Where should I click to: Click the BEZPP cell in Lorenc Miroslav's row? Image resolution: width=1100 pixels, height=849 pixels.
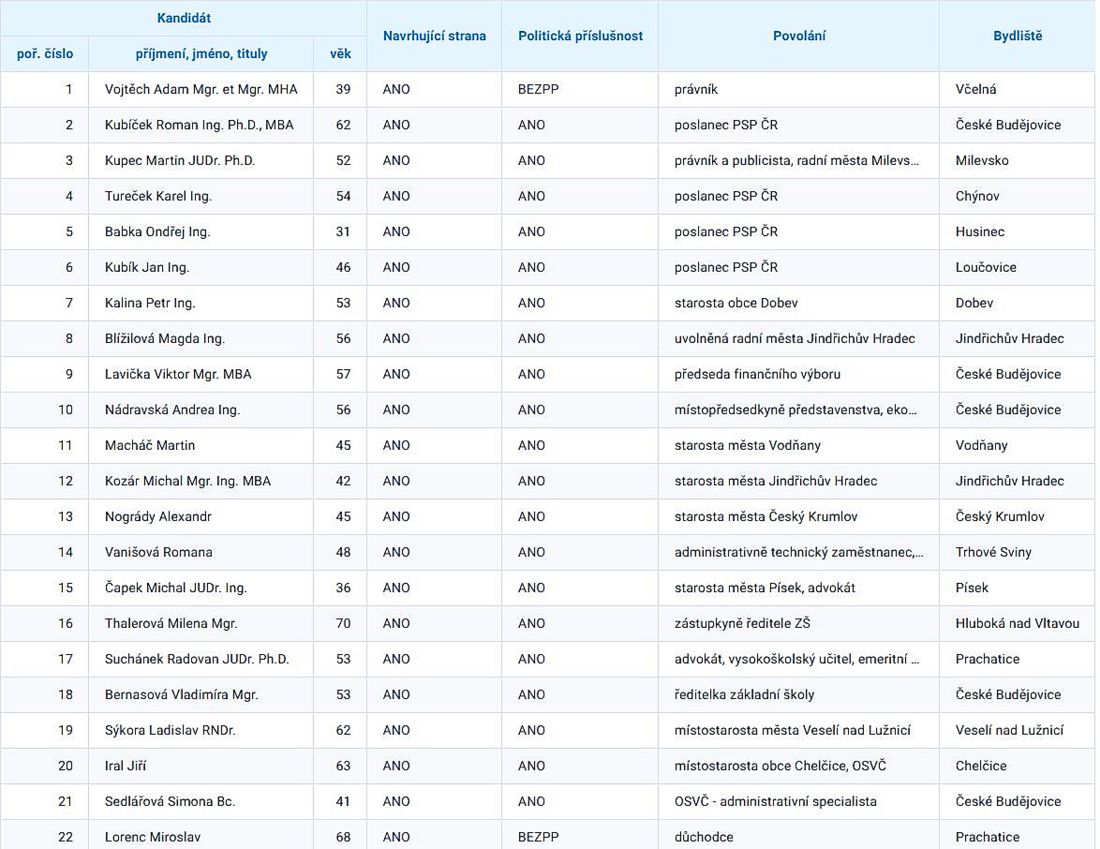[538, 837]
